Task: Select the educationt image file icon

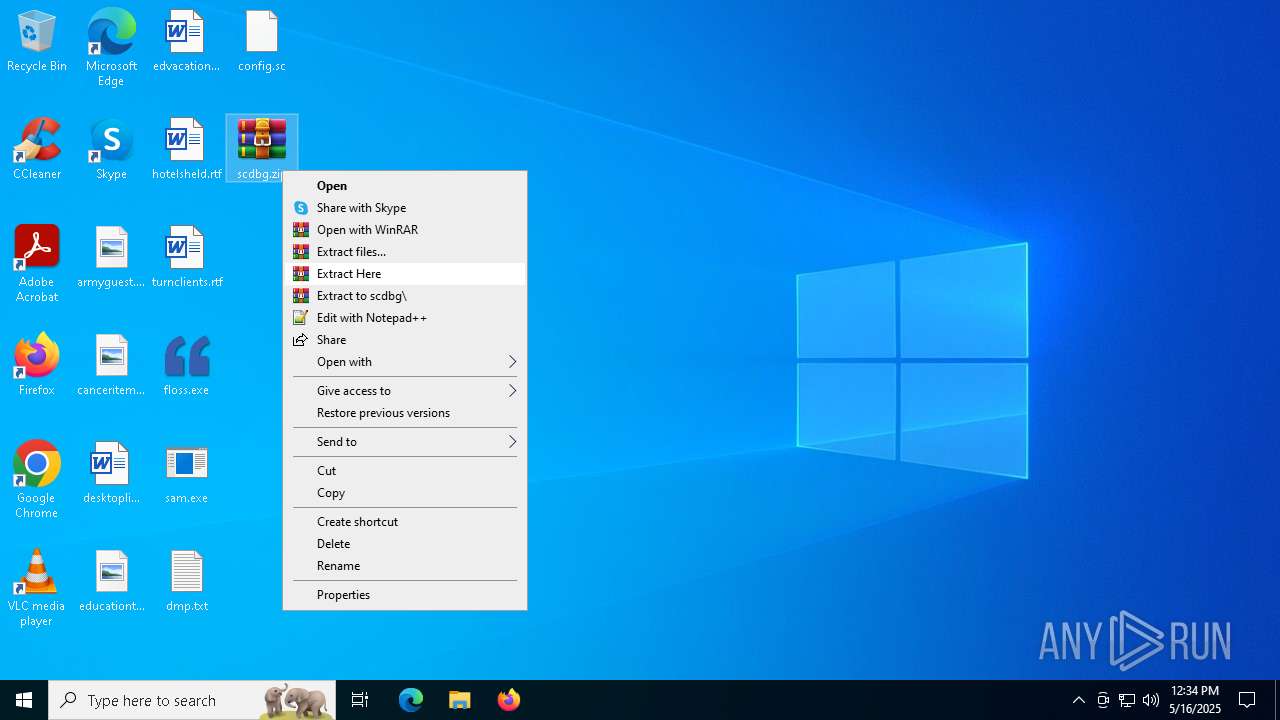Action: point(111,582)
